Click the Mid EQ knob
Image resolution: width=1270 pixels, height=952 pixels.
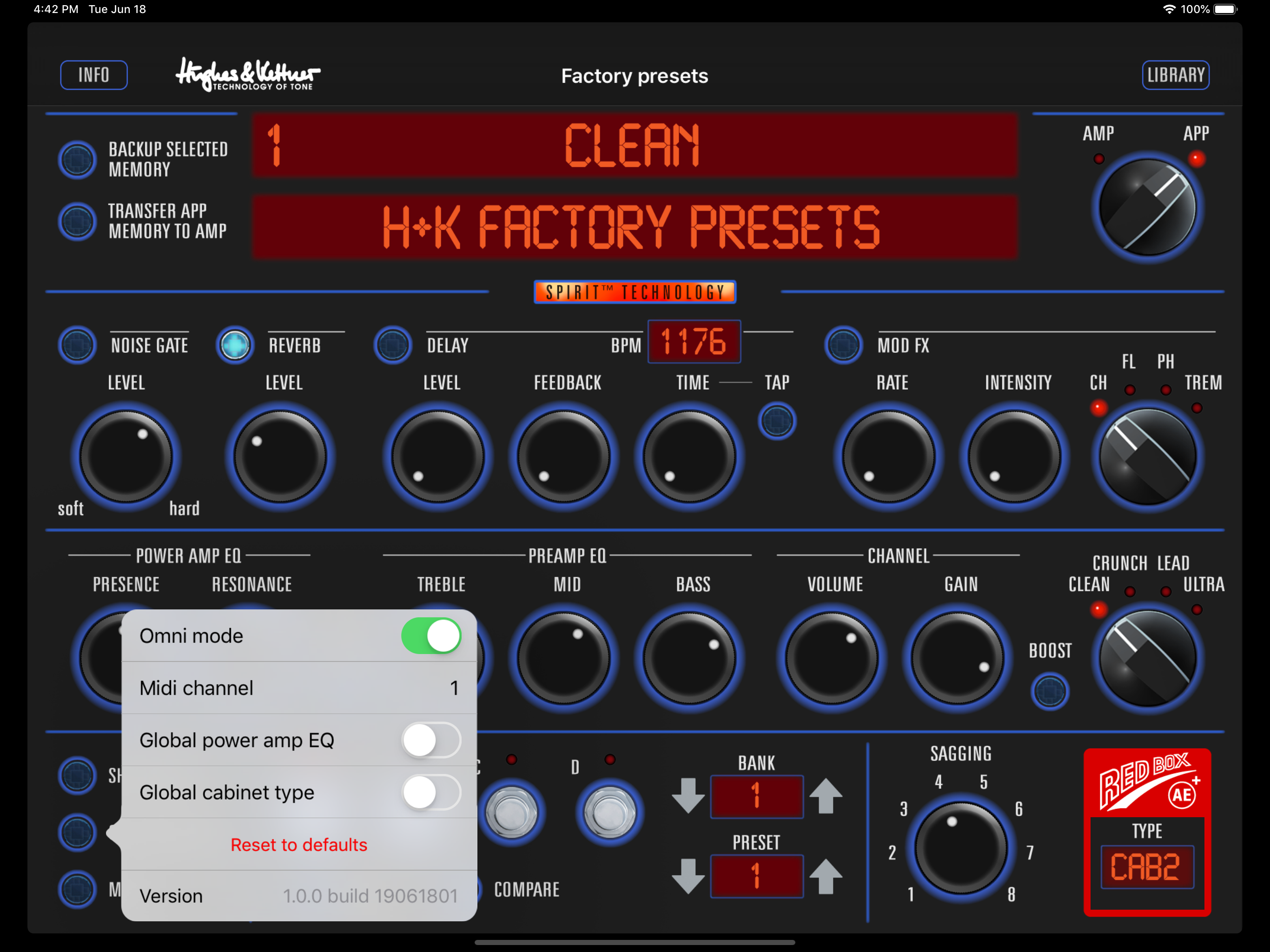point(564,658)
